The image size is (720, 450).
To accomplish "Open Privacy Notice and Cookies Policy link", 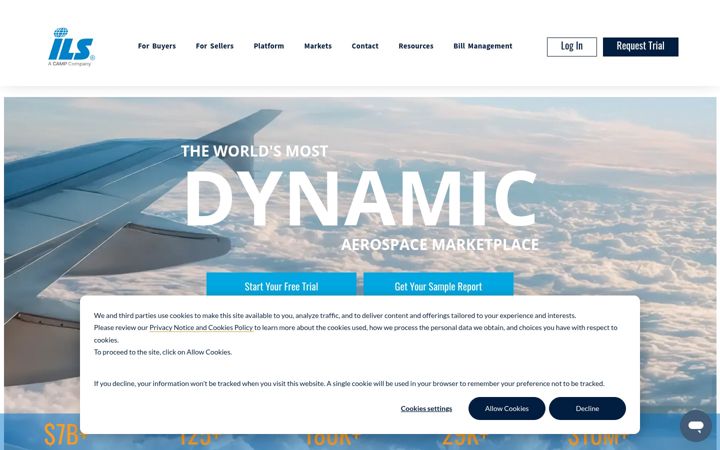I will [x=201, y=327].
